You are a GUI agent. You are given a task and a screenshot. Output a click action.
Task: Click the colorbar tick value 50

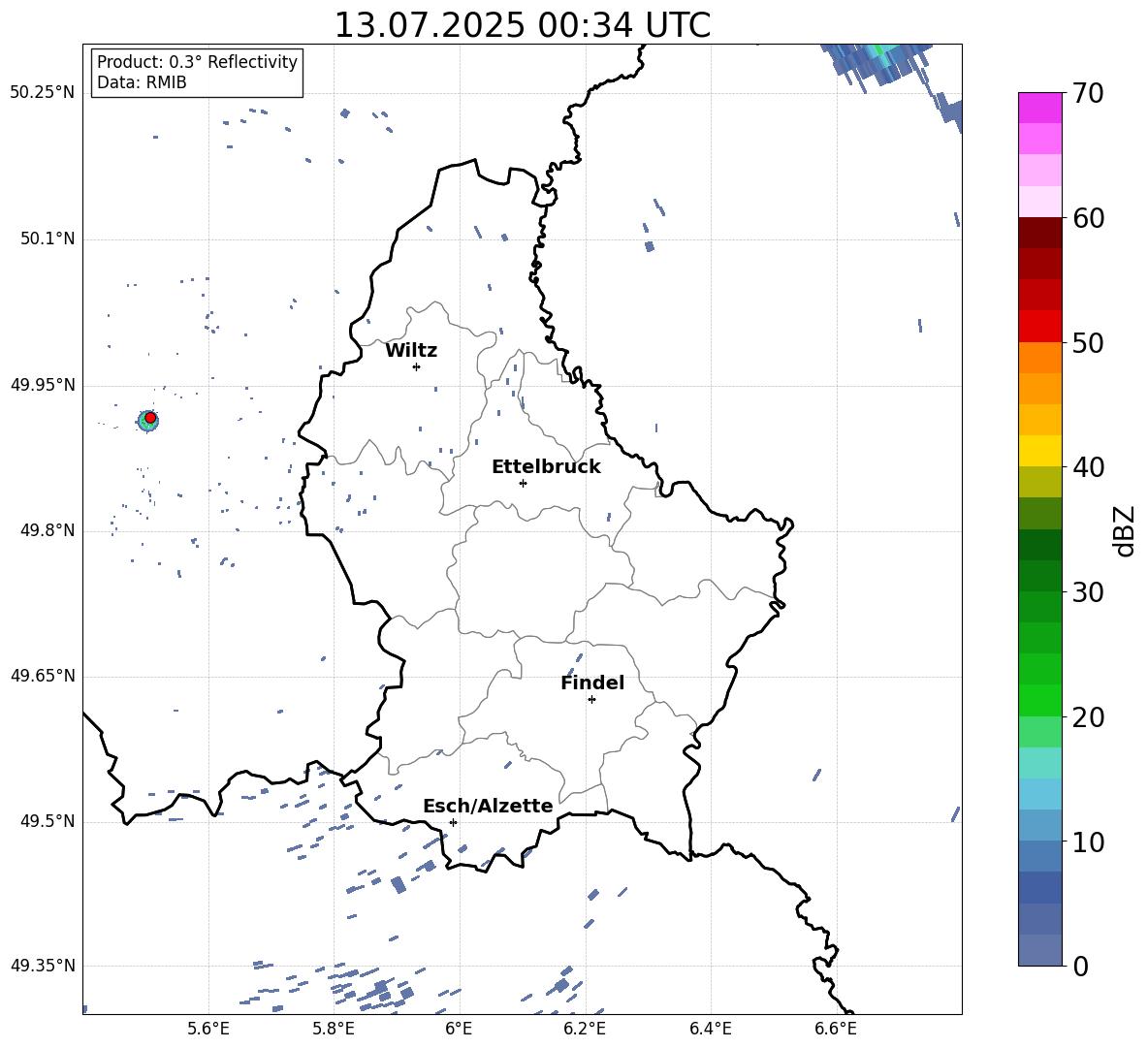click(1089, 342)
